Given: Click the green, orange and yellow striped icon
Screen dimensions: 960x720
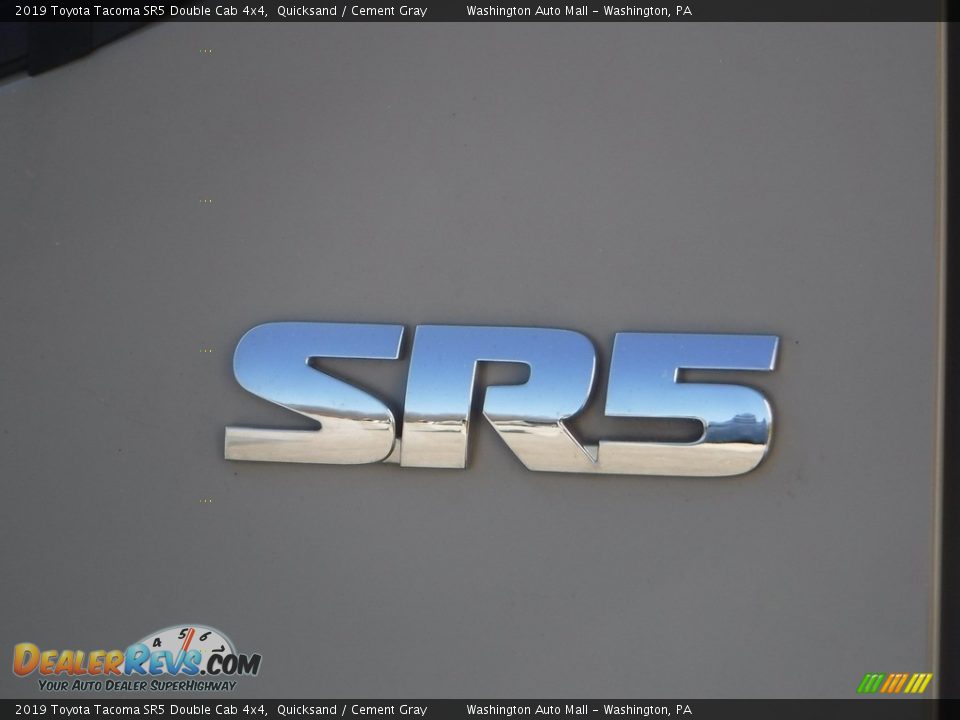Looking at the screenshot, I should pyautogui.click(x=894, y=683).
